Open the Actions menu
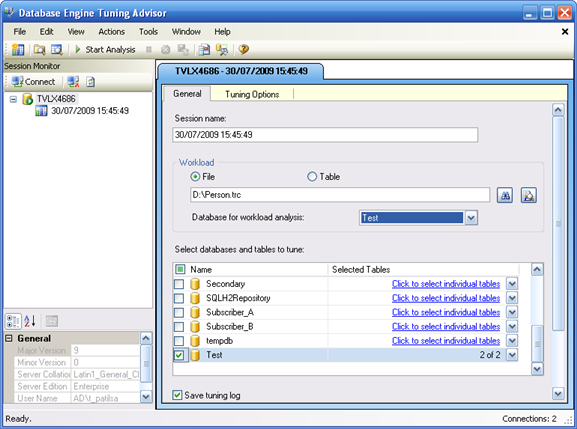This screenshot has height=429, width=577. 111,32
